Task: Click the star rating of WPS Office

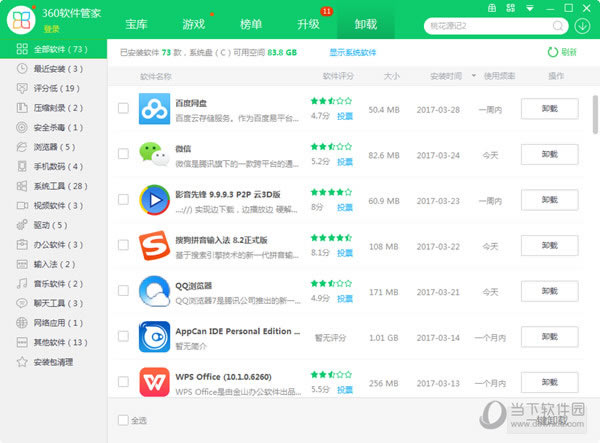Action: pos(331,375)
